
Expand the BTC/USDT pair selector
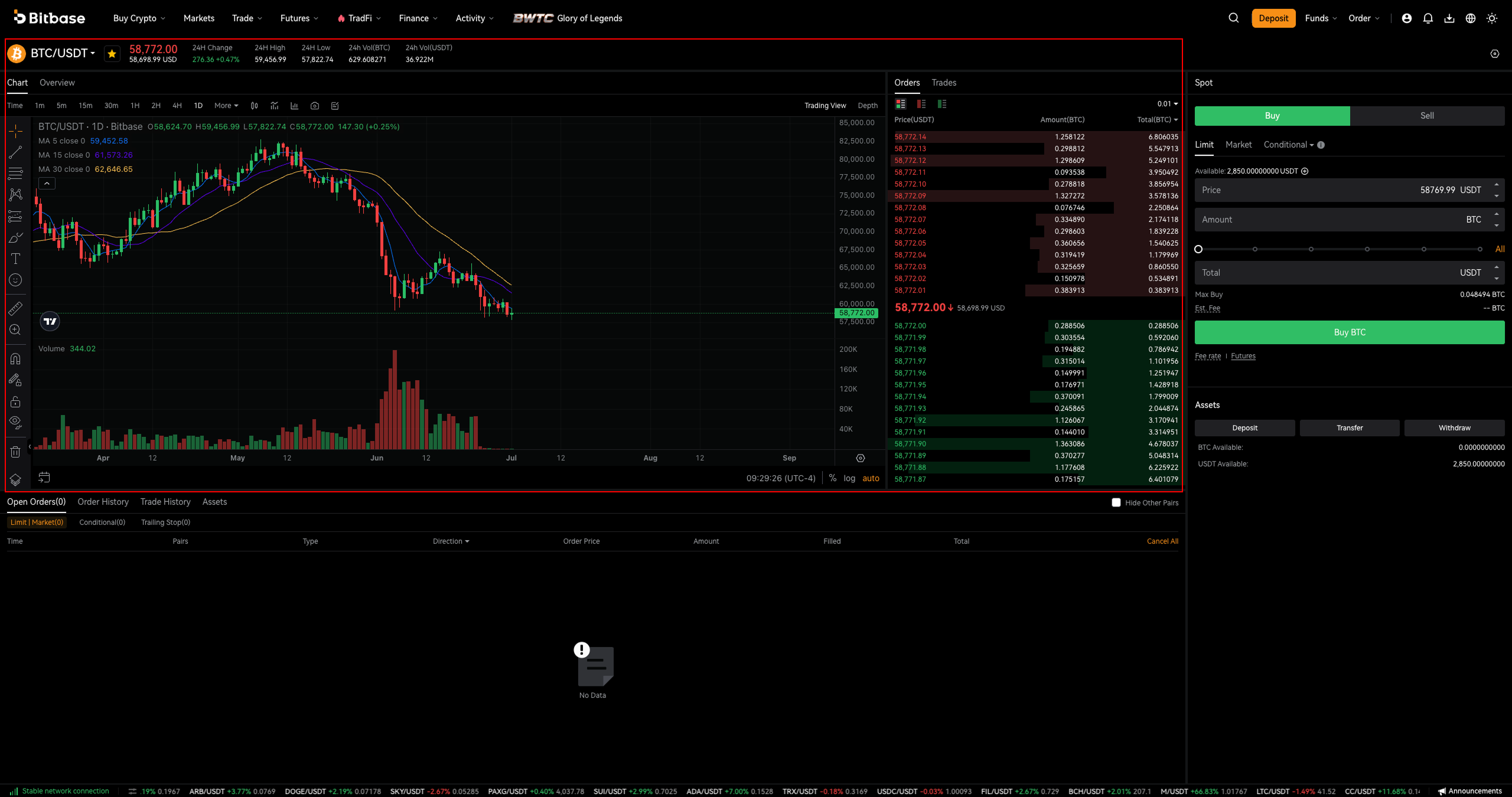(x=63, y=53)
